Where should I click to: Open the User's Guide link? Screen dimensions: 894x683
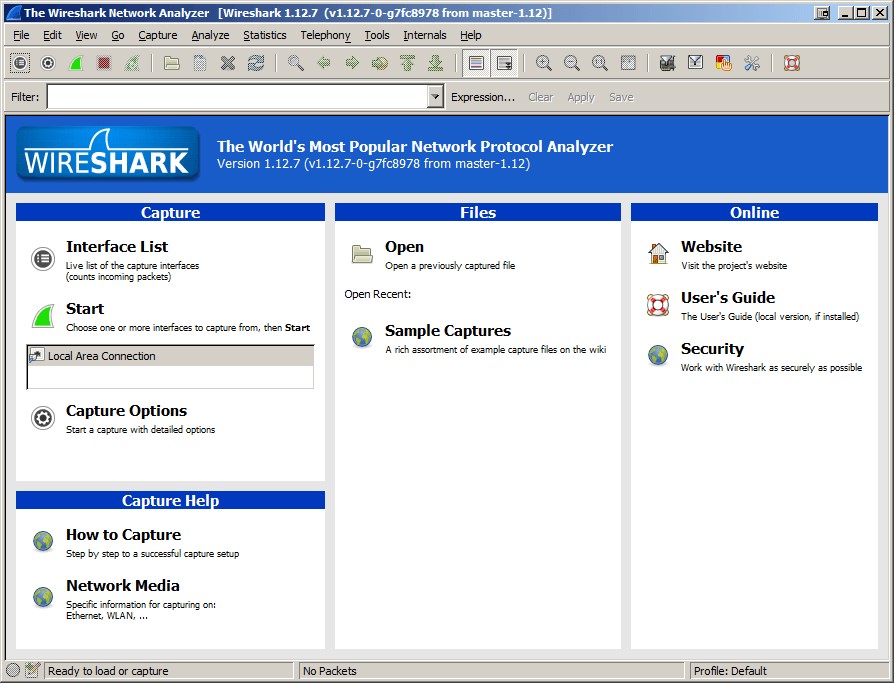728,298
